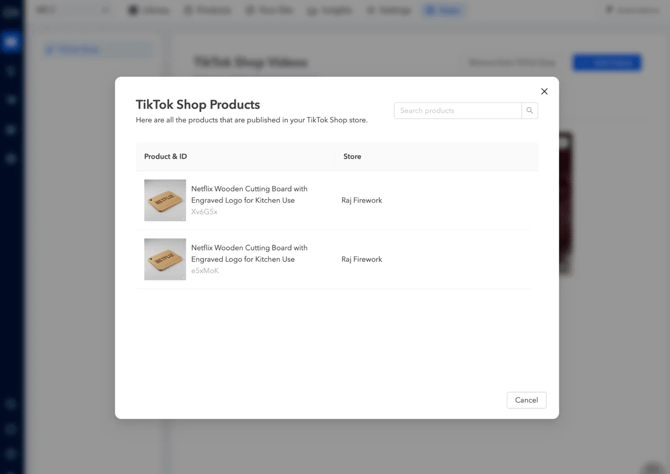Image resolution: width=670 pixels, height=474 pixels.
Task: Switch to the Products tab in top navigation
Action: (x=208, y=10)
